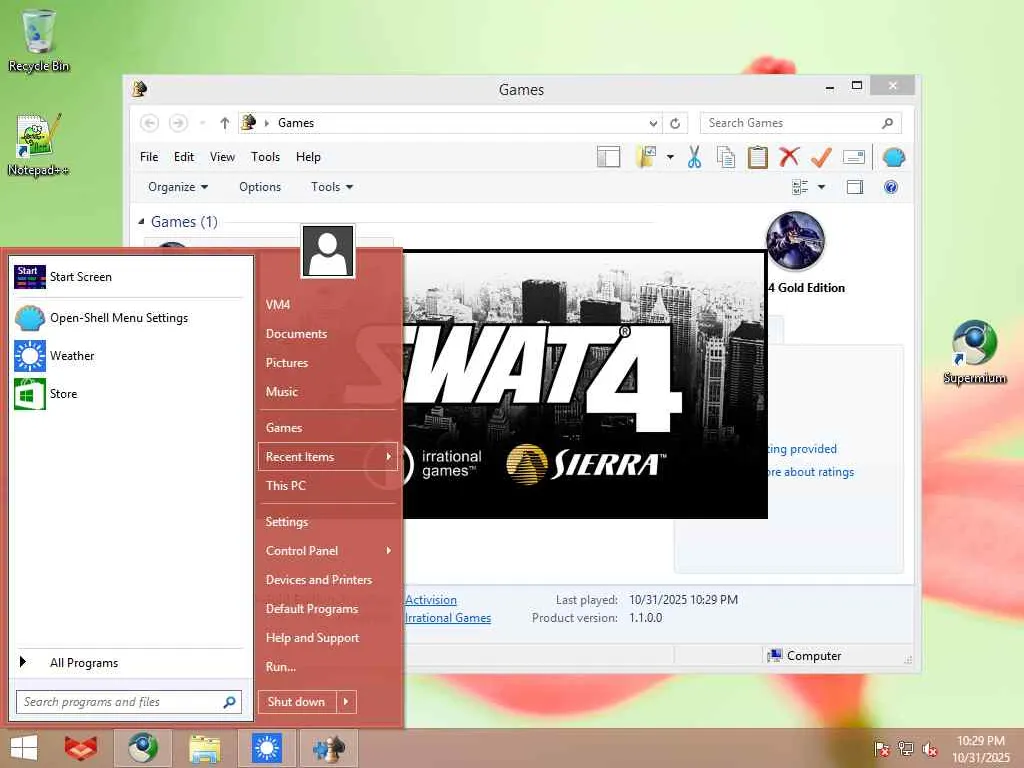Open the View menu

(222, 157)
